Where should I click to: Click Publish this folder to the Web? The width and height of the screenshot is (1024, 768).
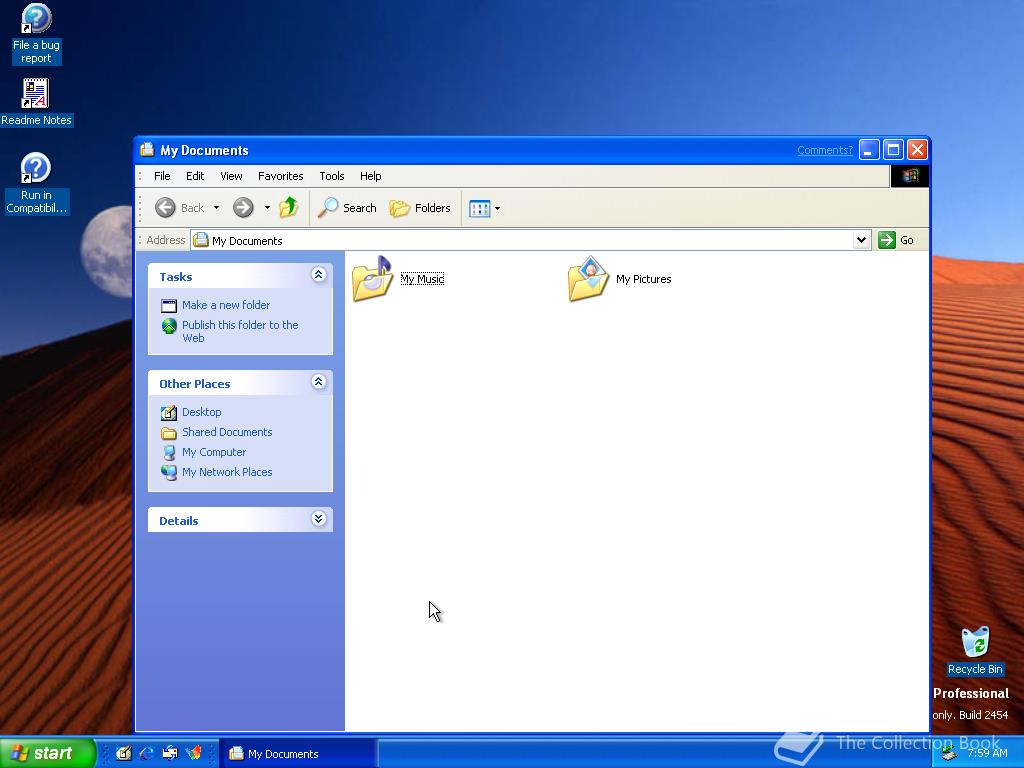coord(240,332)
